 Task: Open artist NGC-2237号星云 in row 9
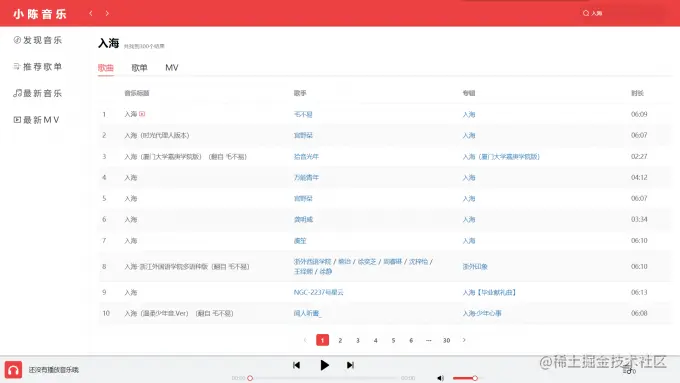(318, 292)
